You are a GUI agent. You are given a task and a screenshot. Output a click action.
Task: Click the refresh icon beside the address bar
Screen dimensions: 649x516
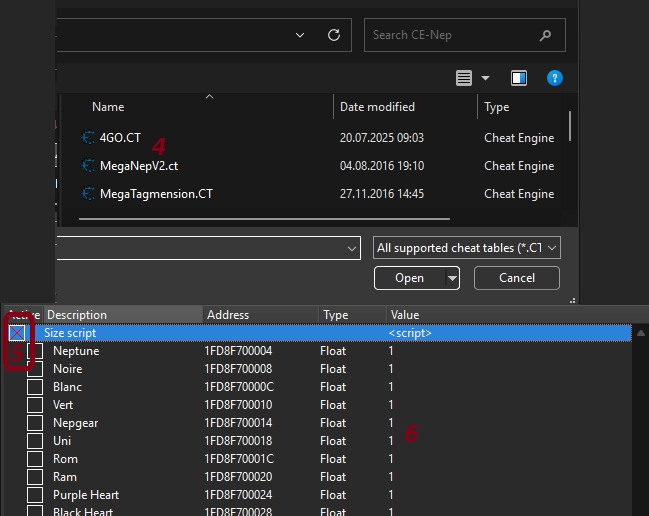tap(334, 34)
